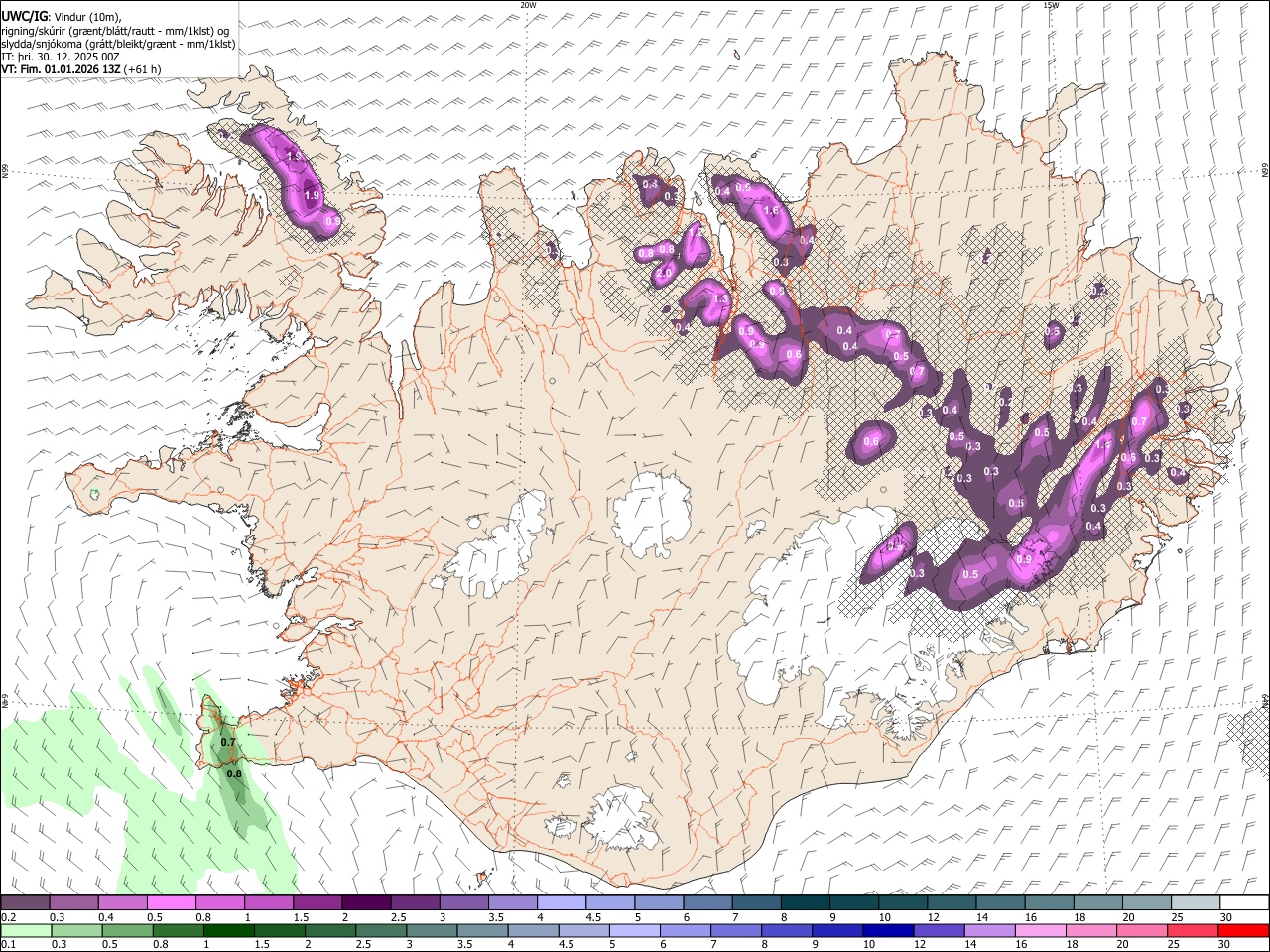
Task: Click the bright red rain legend swatch for 30
Action: [x=1243, y=930]
